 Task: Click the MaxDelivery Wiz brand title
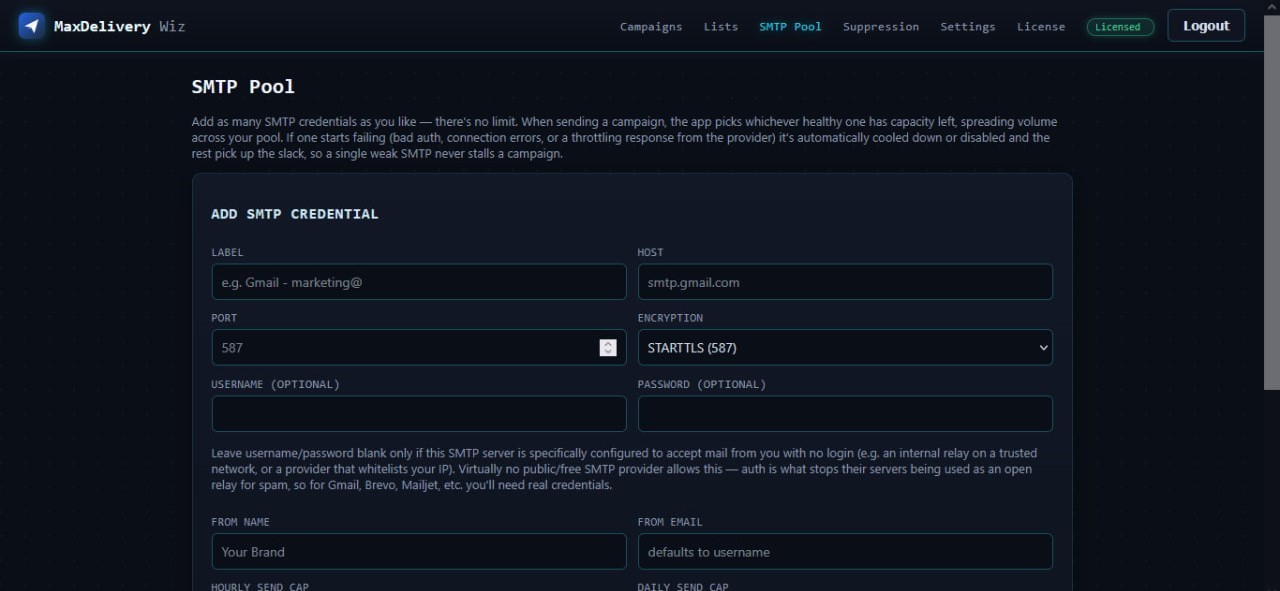point(119,26)
